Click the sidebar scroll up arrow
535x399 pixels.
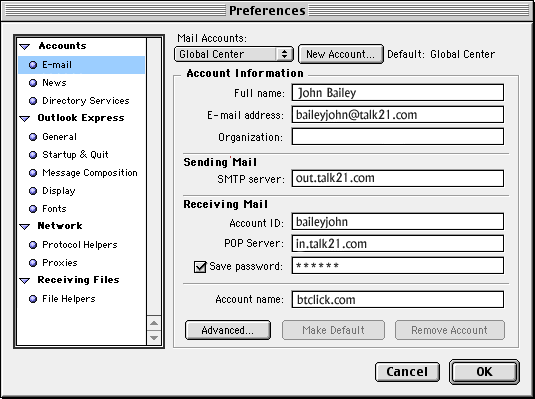point(154,323)
